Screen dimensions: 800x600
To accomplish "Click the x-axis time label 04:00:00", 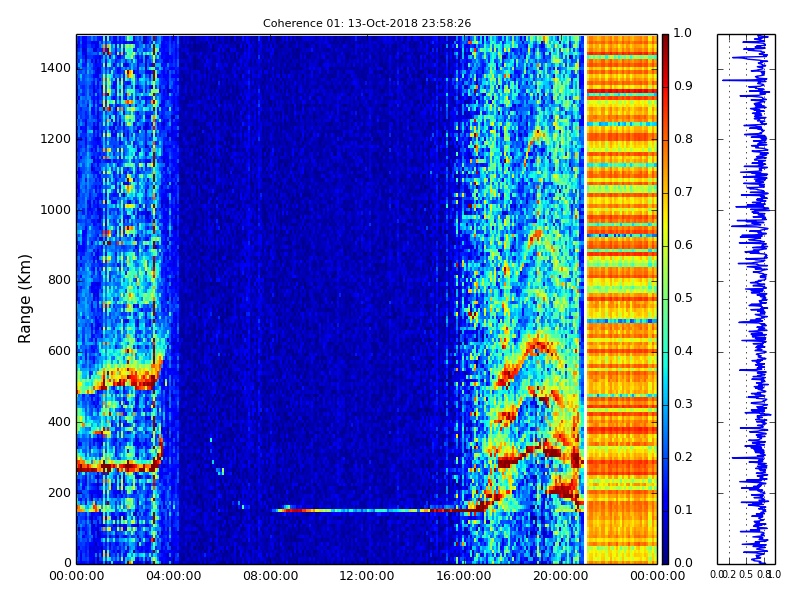I will click(173, 576).
